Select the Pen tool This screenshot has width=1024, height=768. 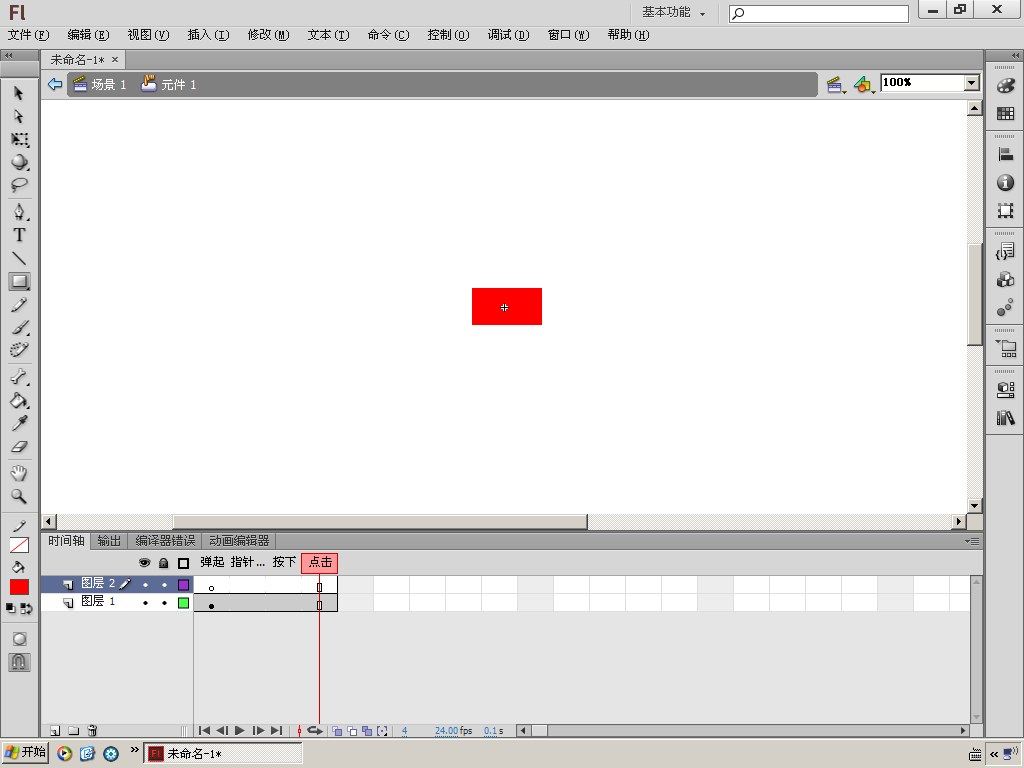(20, 212)
